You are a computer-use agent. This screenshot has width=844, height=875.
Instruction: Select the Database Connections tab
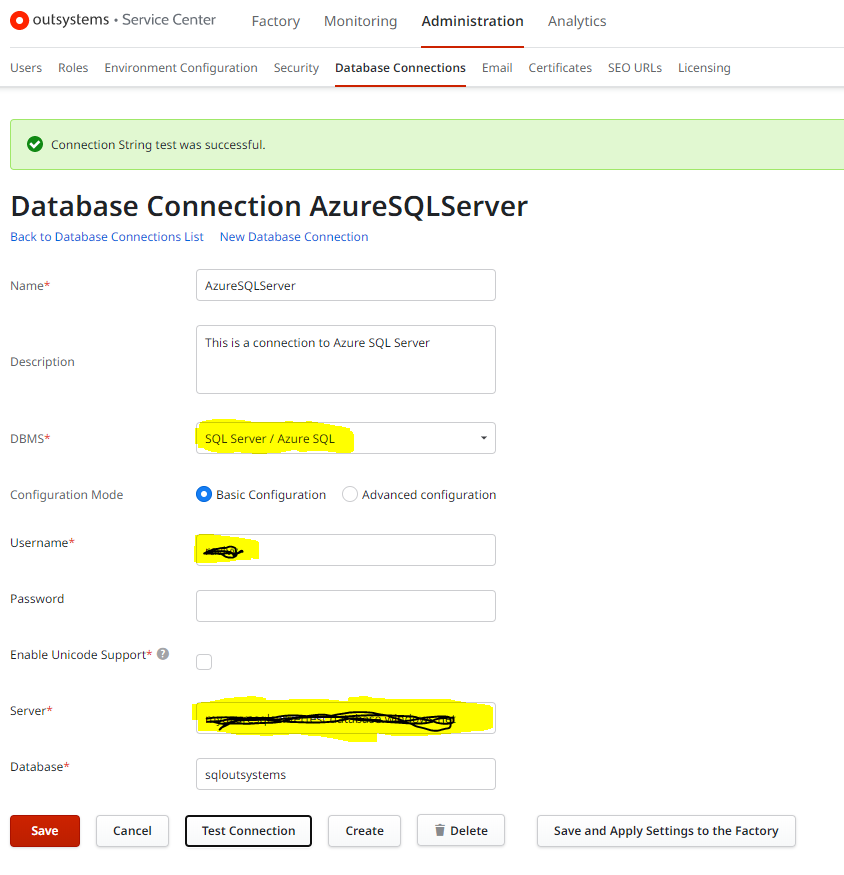coord(400,67)
